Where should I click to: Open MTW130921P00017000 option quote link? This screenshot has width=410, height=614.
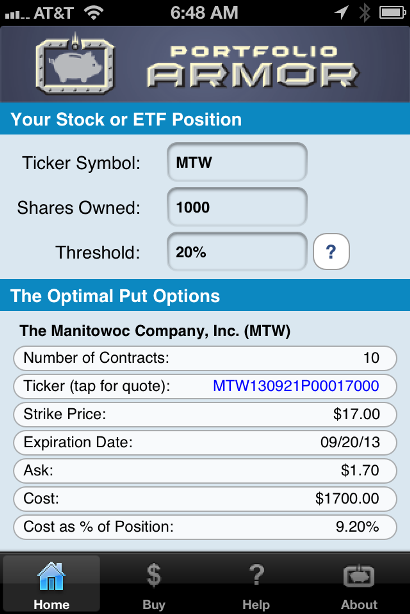296,386
